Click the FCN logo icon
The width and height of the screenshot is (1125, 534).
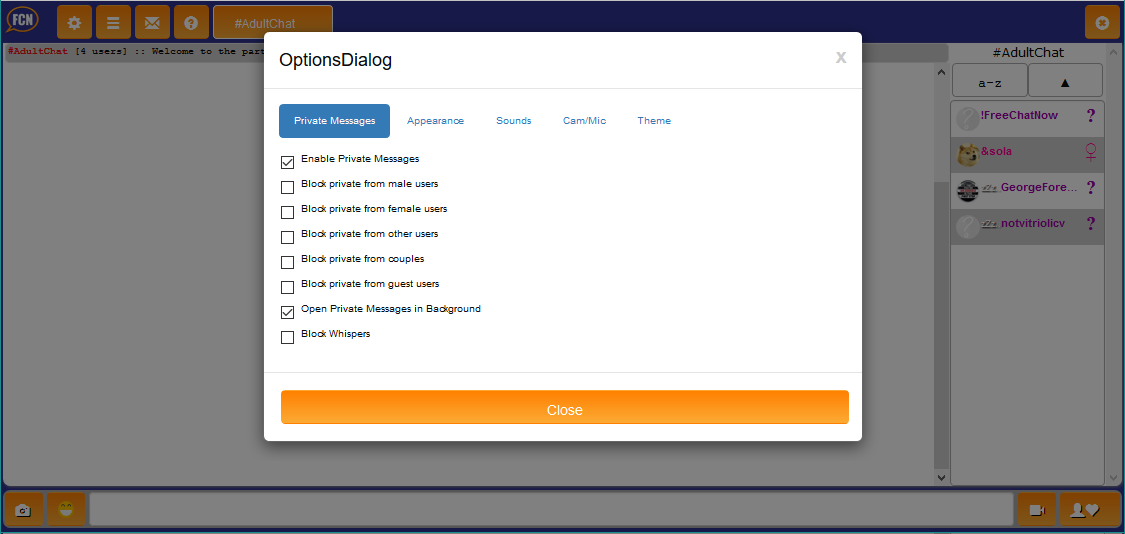click(23, 21)
